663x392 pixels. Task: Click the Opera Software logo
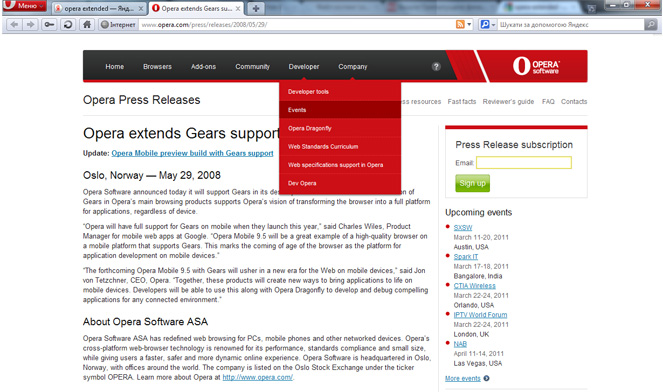coord(536,66)
